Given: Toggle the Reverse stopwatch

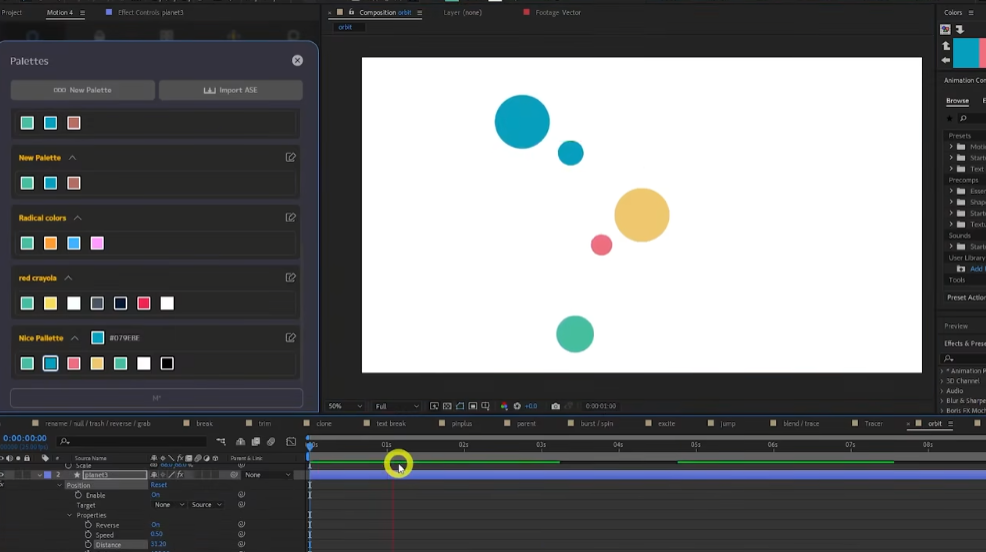Looking at the screenshot, I should (88, 525).
